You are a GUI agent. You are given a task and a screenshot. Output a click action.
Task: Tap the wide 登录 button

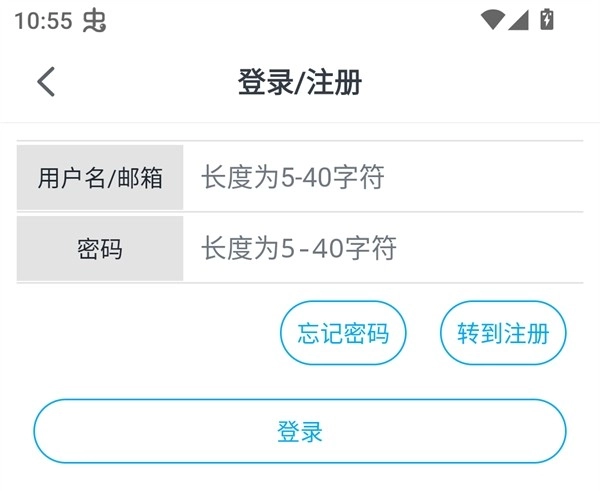click(x=300, y=432)
